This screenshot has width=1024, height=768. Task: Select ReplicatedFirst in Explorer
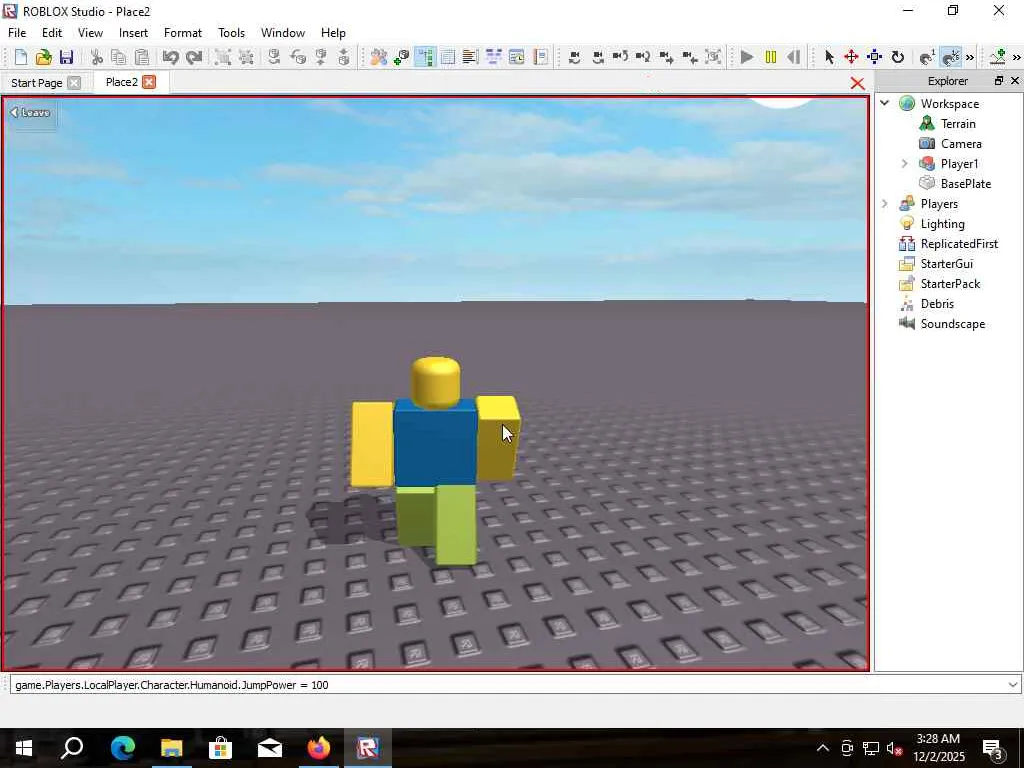[959, 244]
